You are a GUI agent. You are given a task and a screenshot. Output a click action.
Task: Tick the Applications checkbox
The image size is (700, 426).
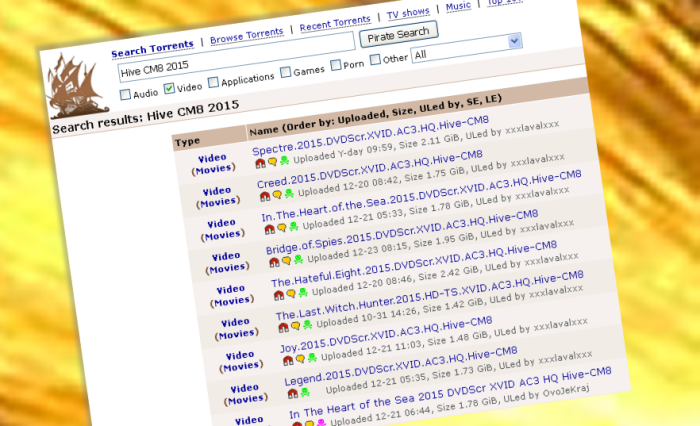[213, 82]
